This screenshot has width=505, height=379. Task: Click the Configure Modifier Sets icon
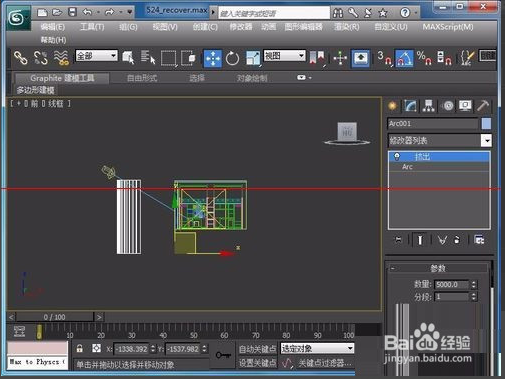[x=479, y=240]
